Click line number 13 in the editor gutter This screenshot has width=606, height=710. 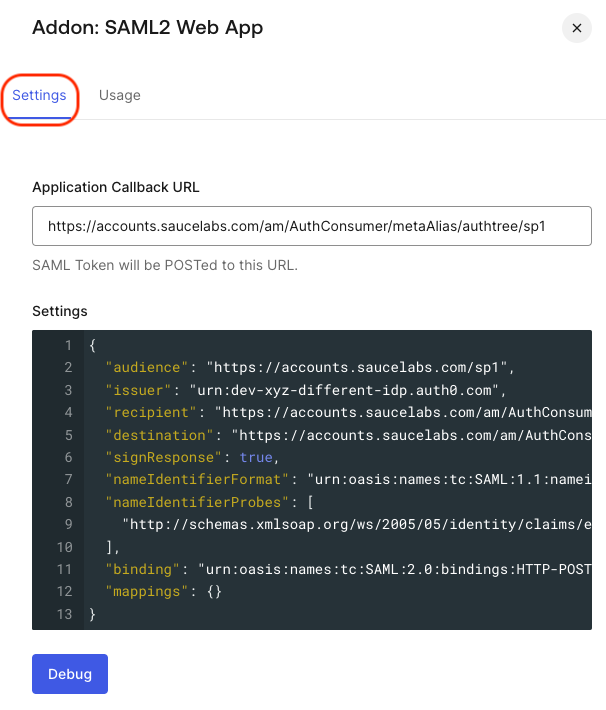[64, 614]
